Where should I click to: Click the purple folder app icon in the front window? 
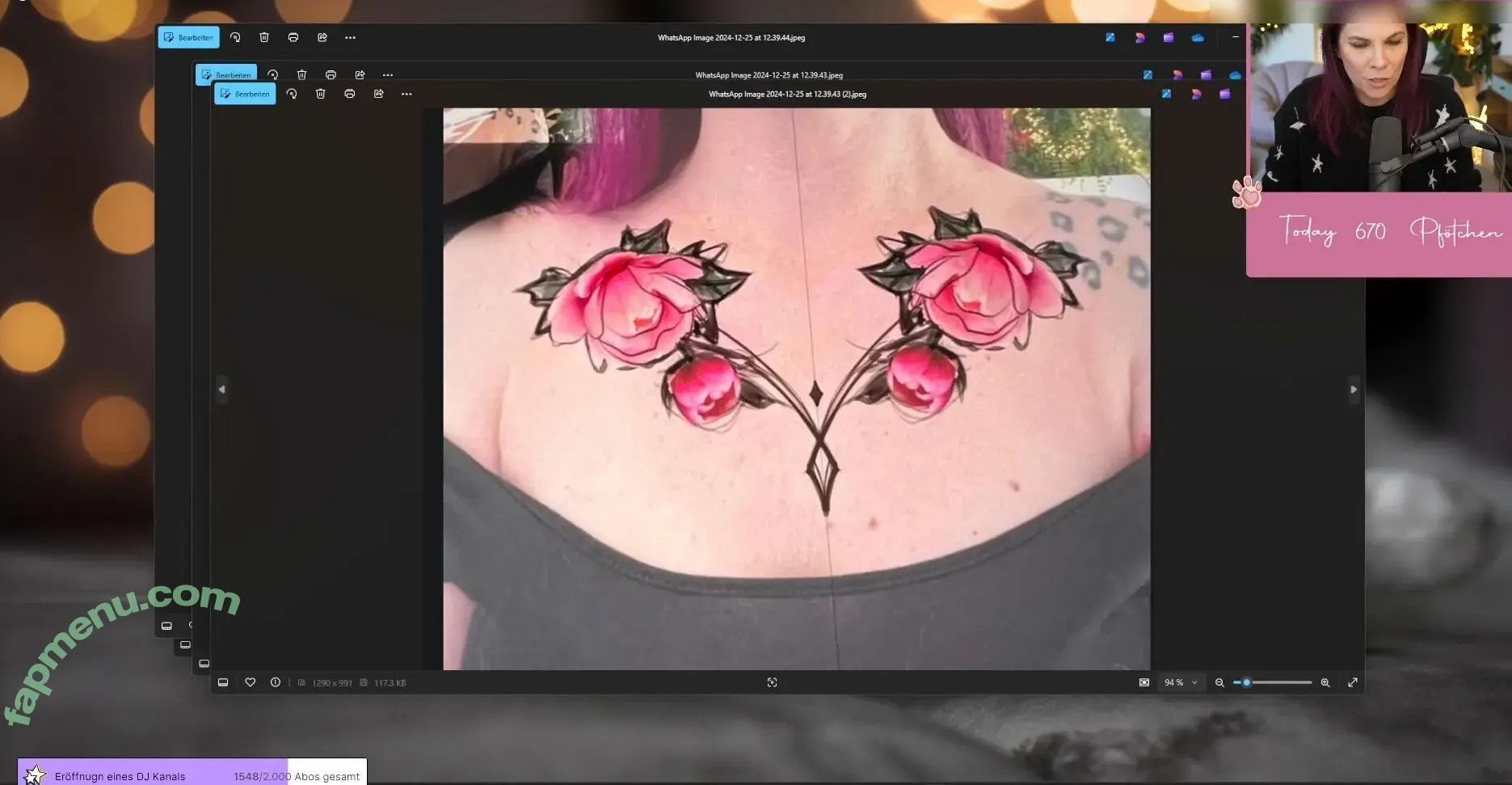(x=1225, y=94)
